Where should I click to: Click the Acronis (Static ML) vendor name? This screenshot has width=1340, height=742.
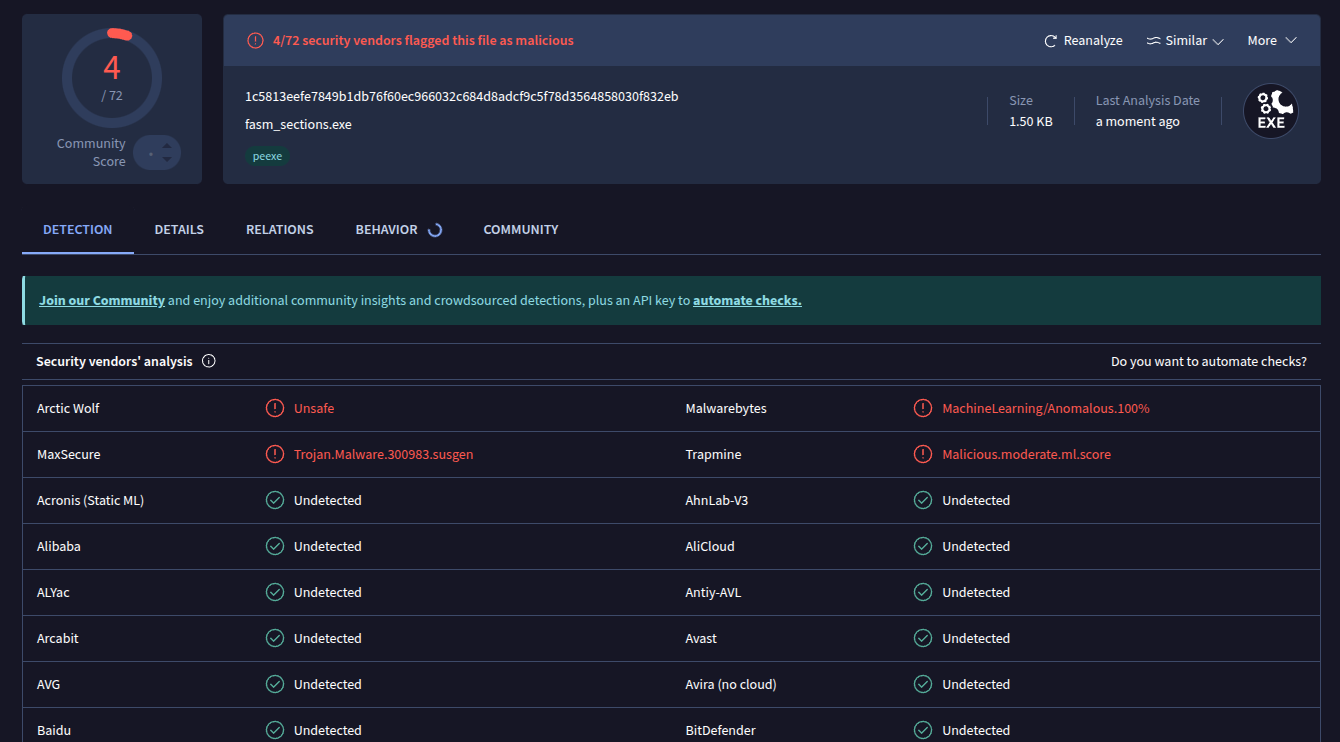[x=90, y=500]
